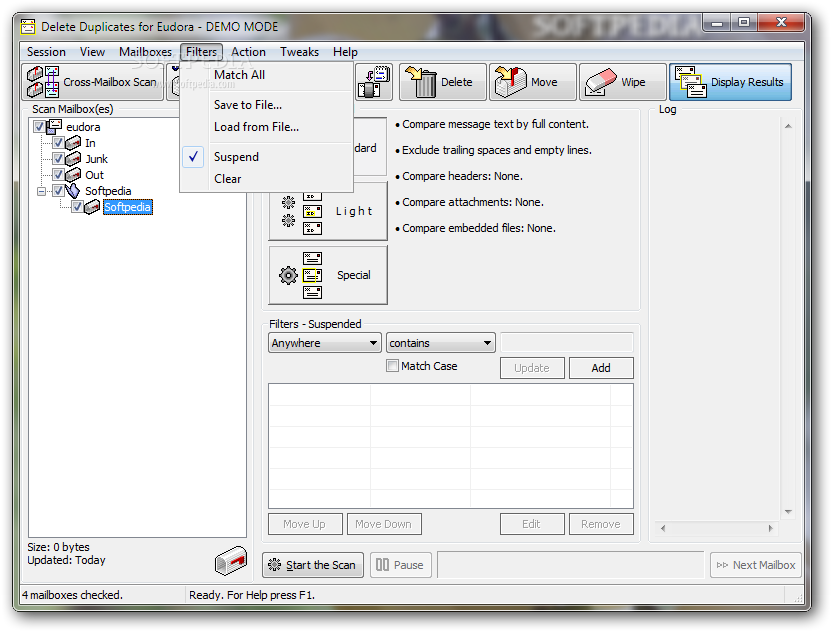Click the Move Down button
This screenshot has height=632, width=832.
(384, 524)
